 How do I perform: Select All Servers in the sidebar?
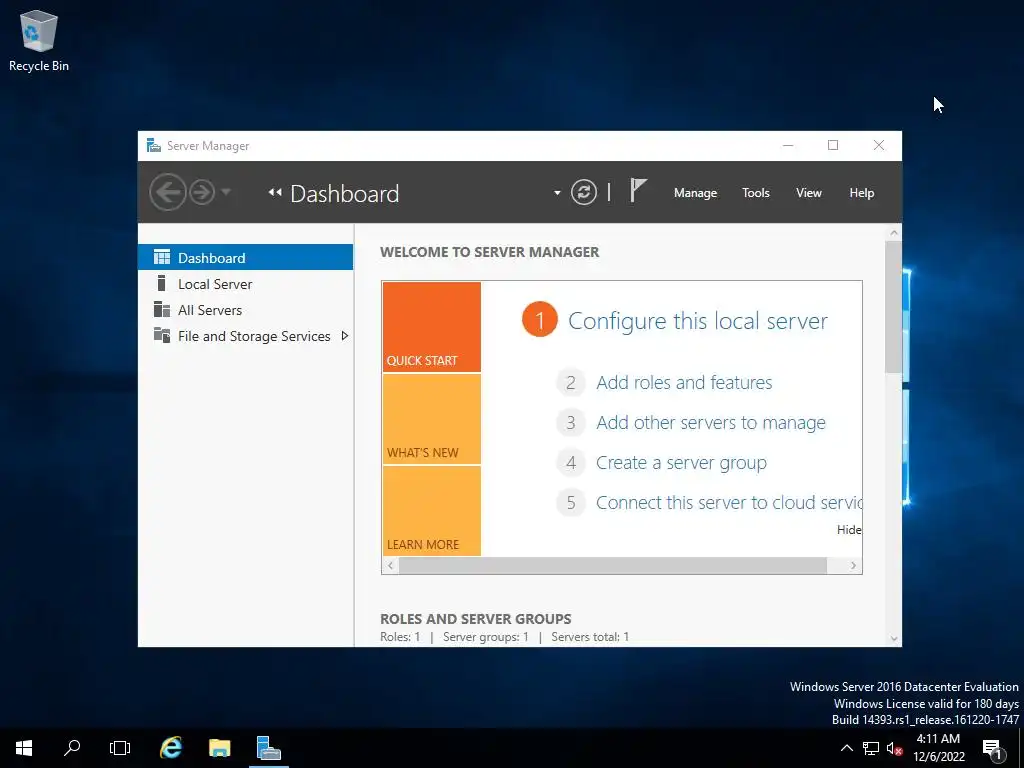click(x=246, y=310)
